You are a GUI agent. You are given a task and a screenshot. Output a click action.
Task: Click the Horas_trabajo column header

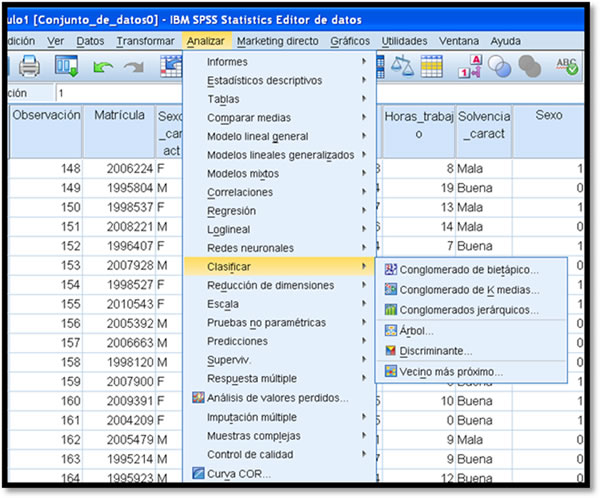[419, 131]
